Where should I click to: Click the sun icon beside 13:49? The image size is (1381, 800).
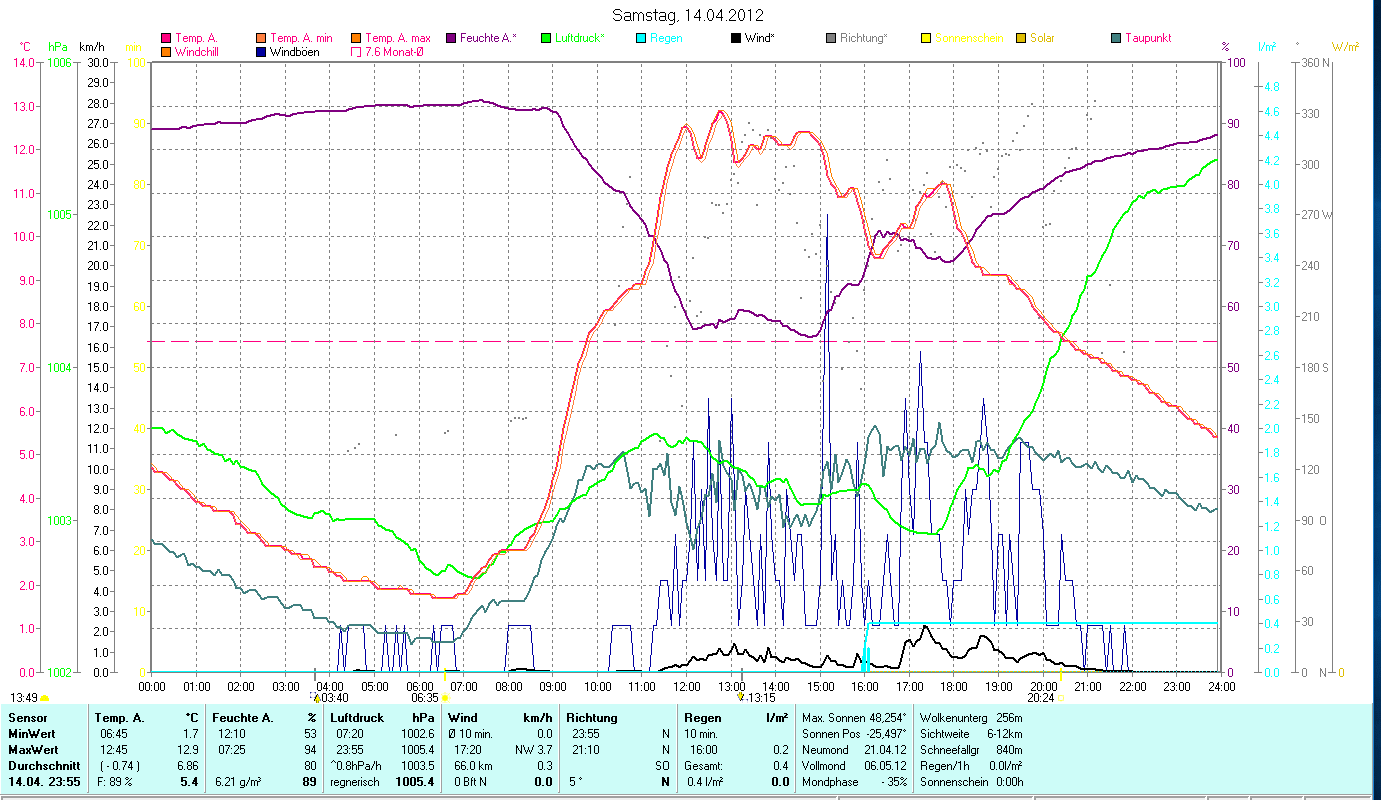coord(44,698)
